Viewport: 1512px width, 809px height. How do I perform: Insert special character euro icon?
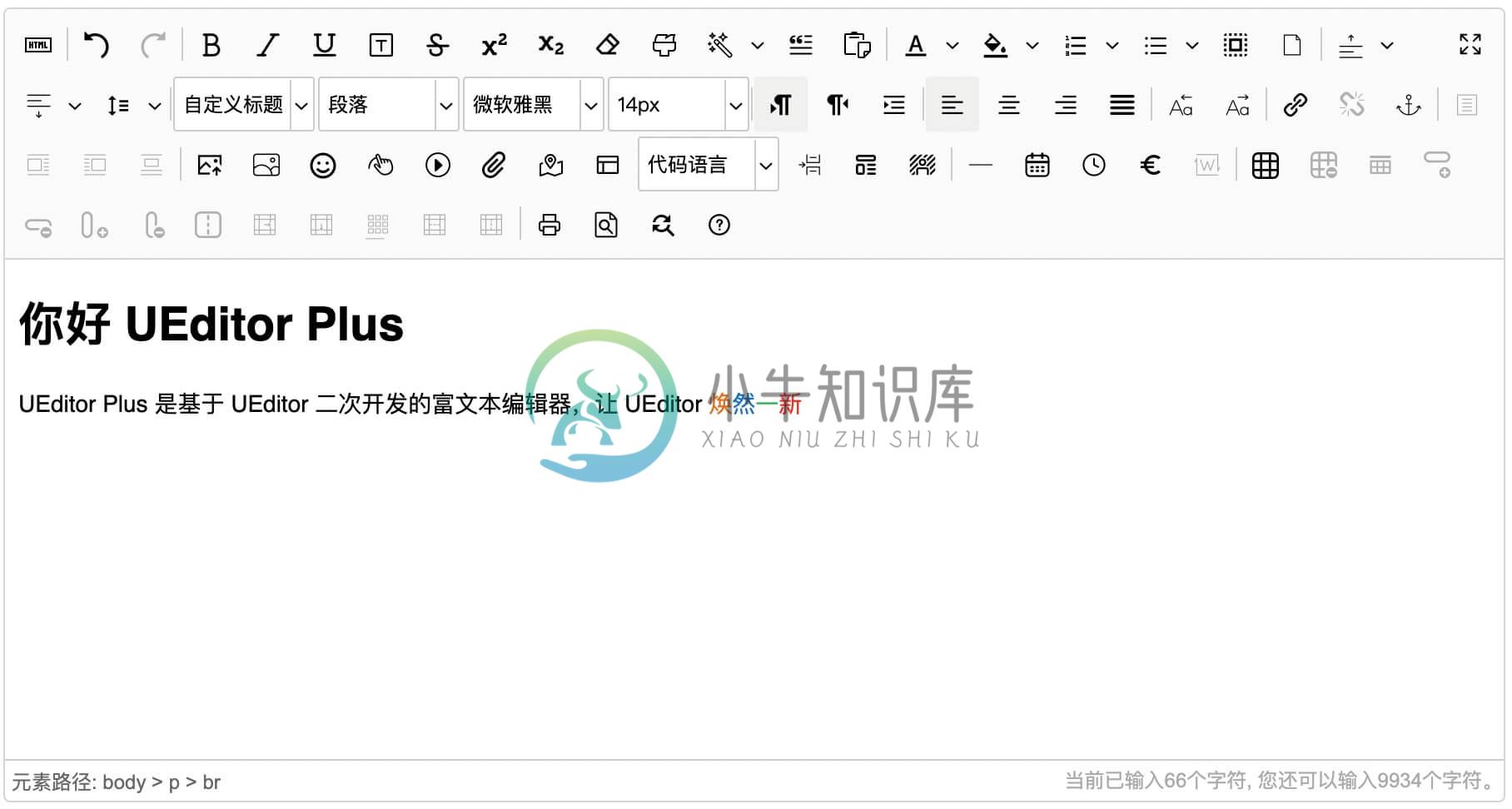tap(1151, 165)
